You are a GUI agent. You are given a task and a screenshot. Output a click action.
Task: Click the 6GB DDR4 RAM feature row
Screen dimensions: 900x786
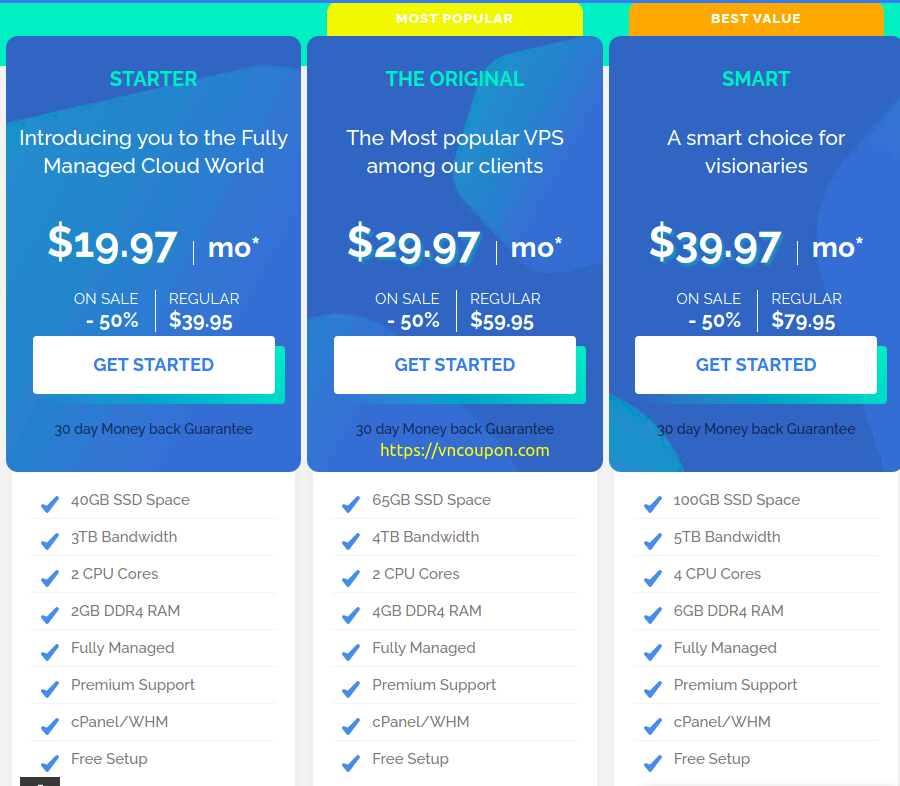(756, 611)
